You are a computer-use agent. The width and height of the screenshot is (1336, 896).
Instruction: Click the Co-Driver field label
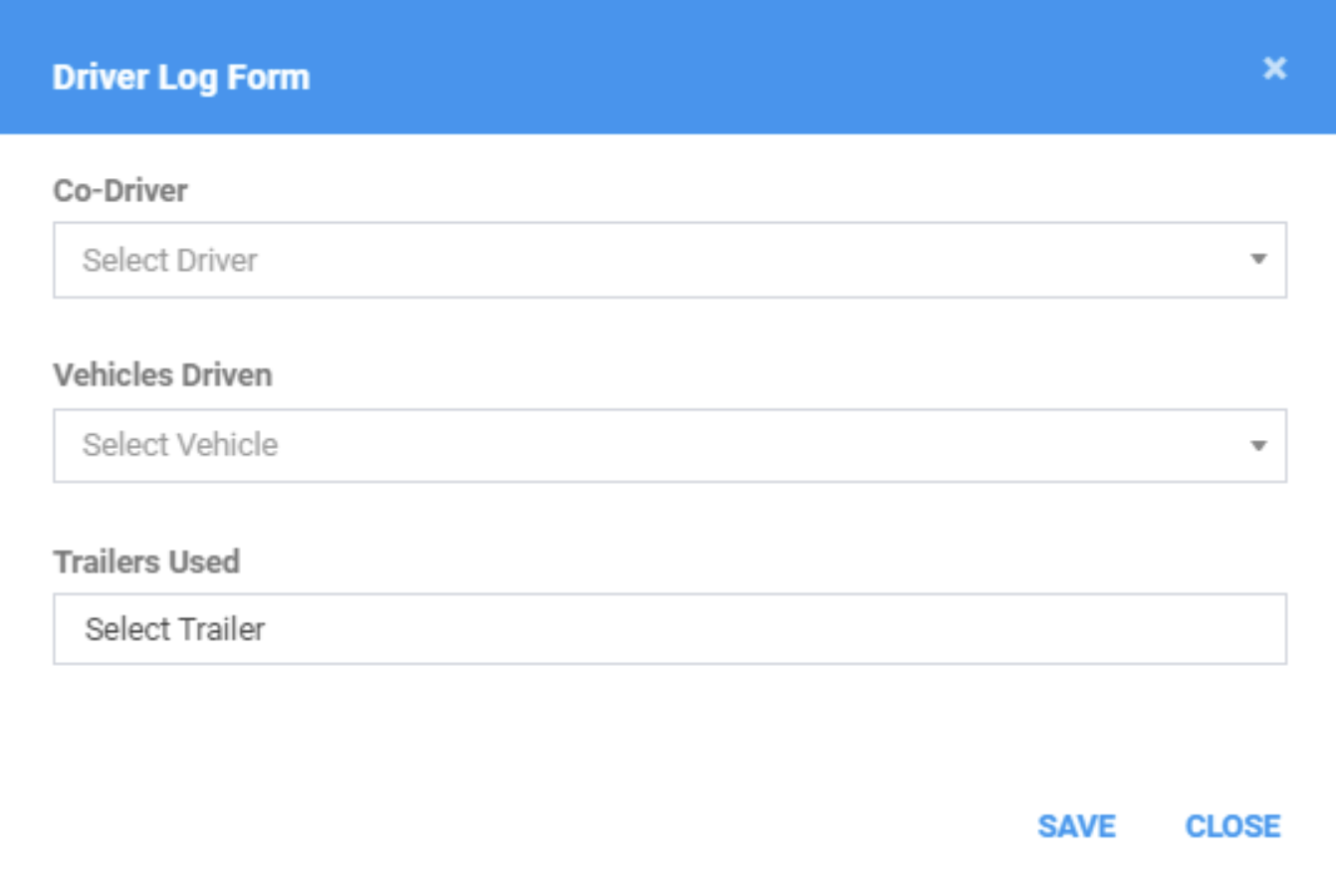click(120, 190)
